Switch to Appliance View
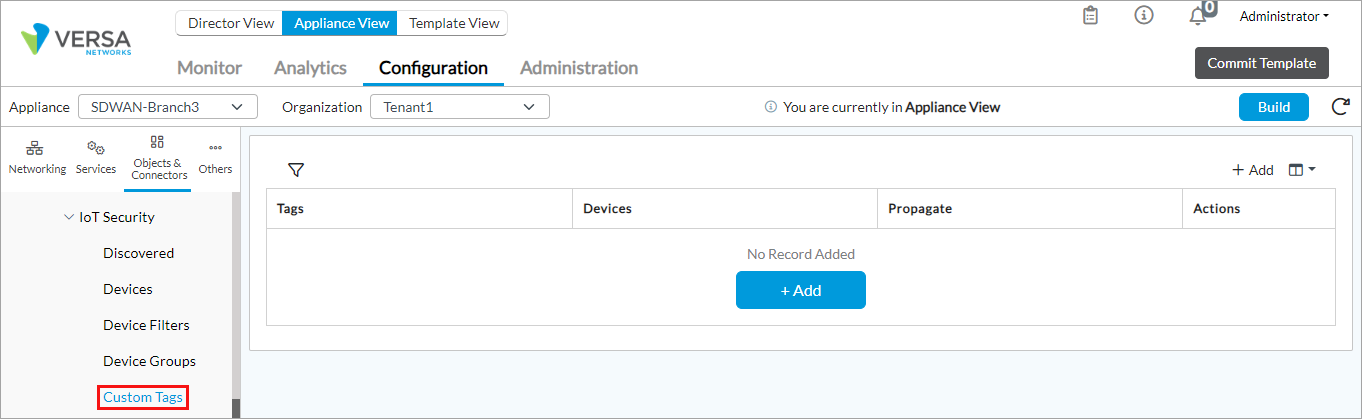 tap(341, 23)
